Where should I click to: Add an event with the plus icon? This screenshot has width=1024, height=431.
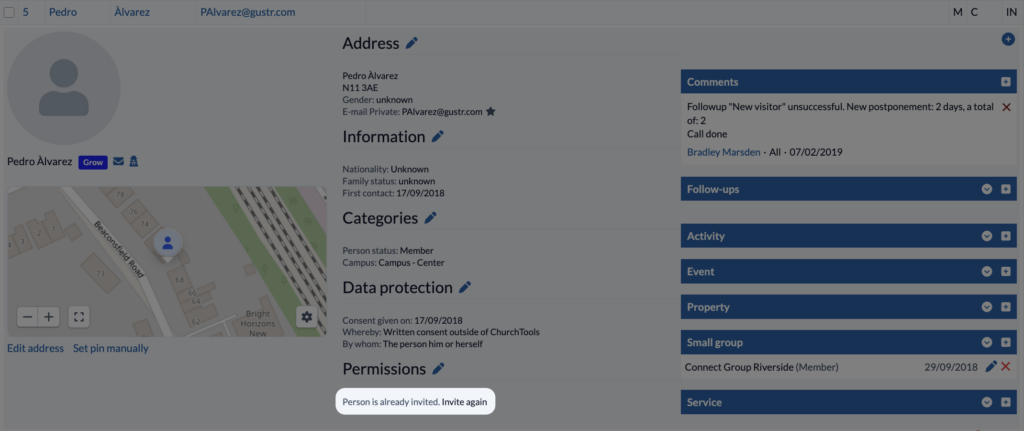1006,271
